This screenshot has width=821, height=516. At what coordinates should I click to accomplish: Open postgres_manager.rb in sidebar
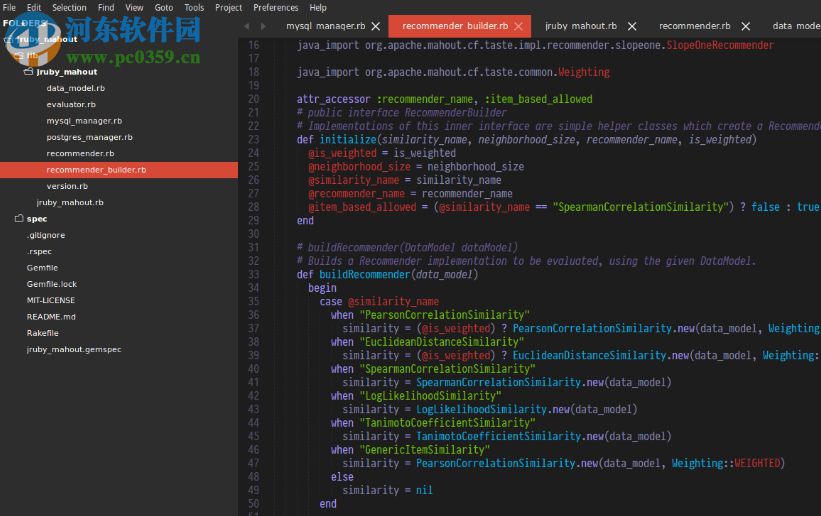click(89, 137)
